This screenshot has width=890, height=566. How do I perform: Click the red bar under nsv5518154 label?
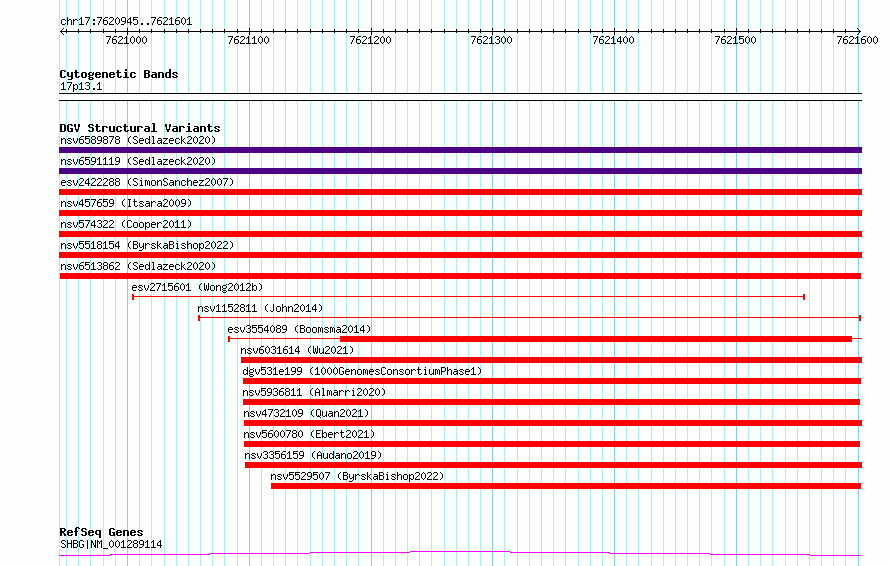460,255
